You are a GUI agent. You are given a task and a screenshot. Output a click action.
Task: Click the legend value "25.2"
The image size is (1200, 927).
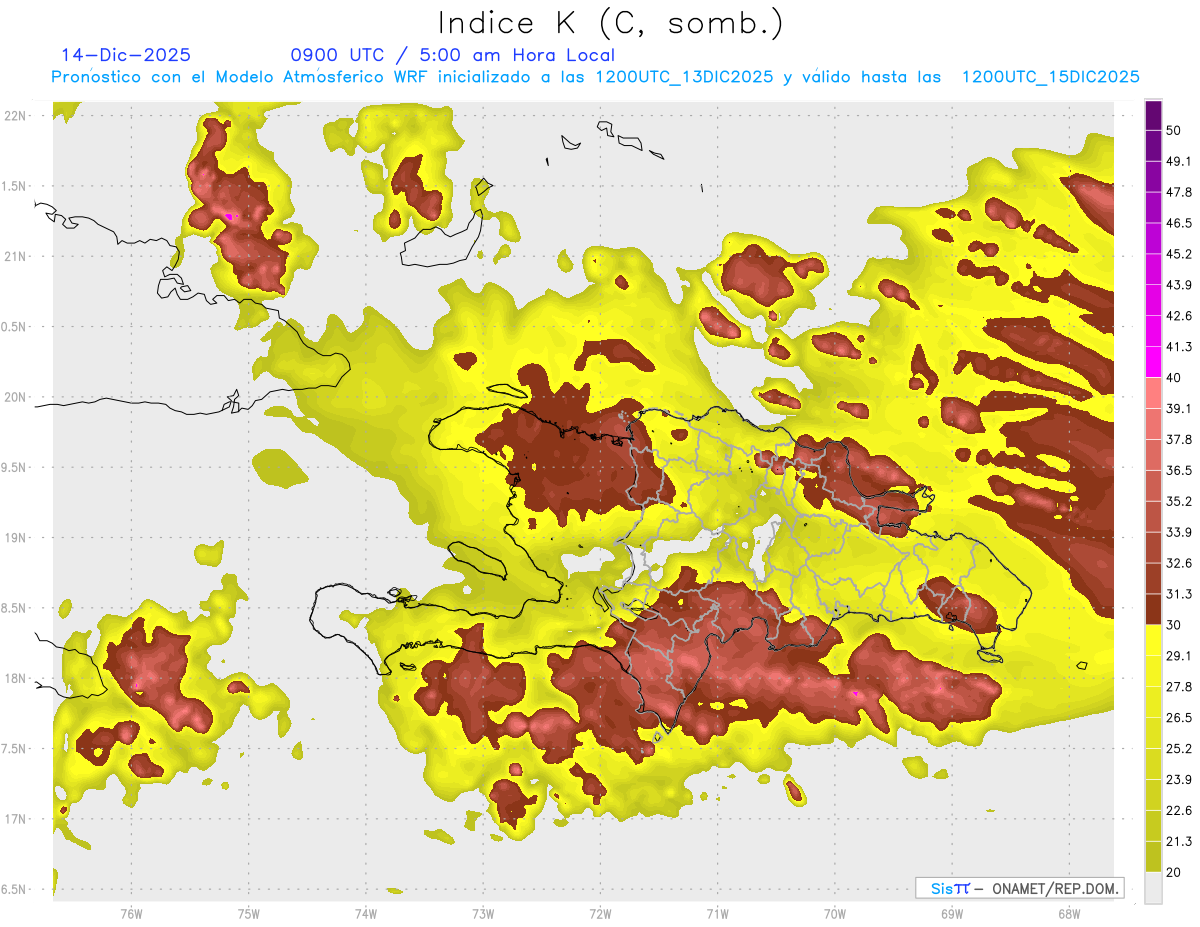point(1180,748)
